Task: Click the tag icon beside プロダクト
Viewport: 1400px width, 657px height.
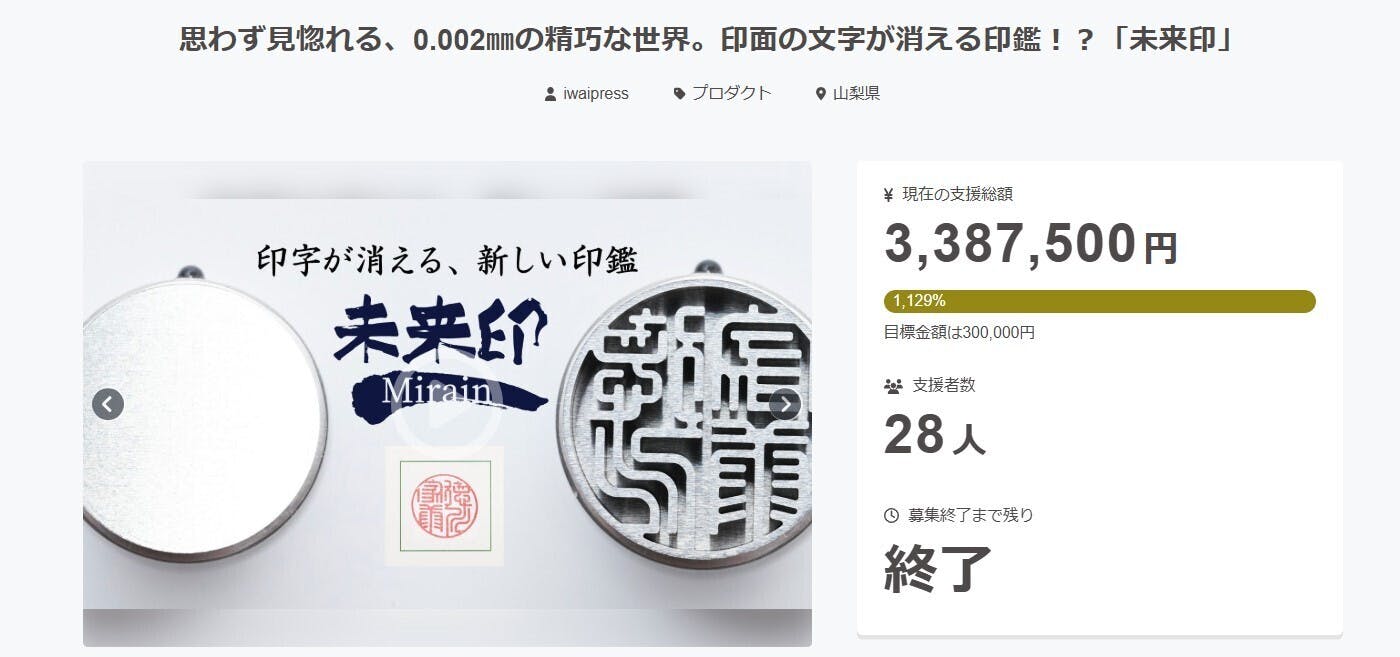Action: [680, 94]
